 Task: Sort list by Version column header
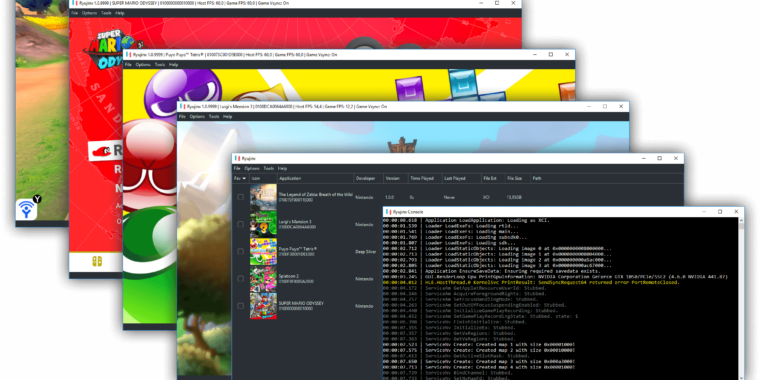(x=396, y=178)
